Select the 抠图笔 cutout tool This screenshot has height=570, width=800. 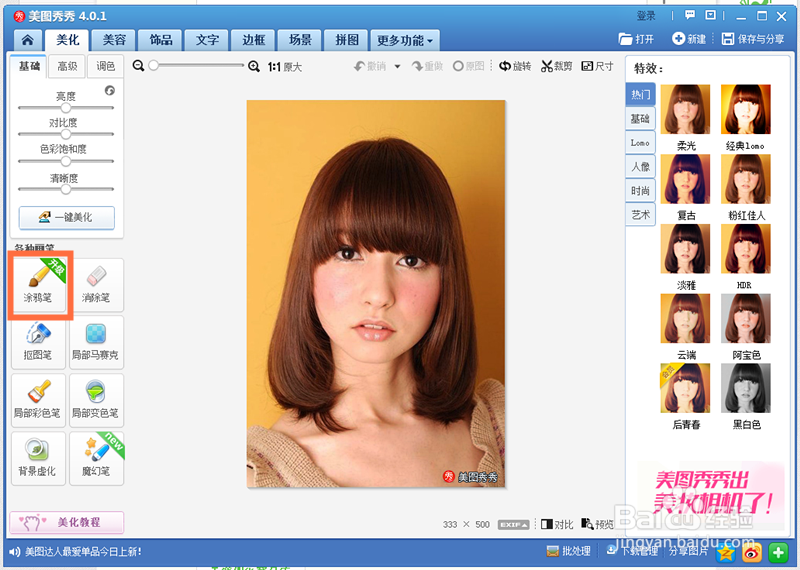pyautogui.click(x=39, y=342)
